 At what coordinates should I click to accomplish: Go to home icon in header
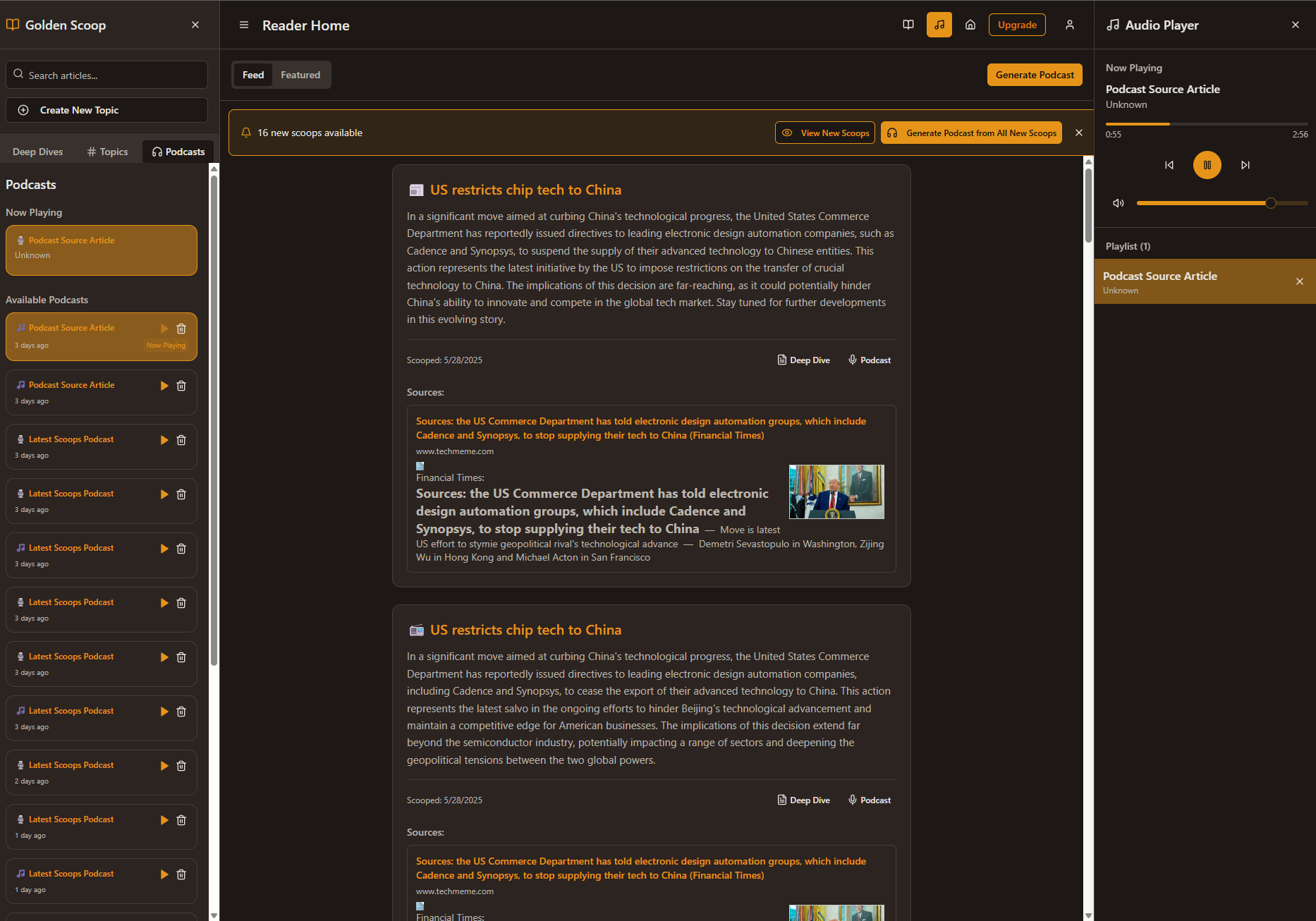click(x=970, y=25)
